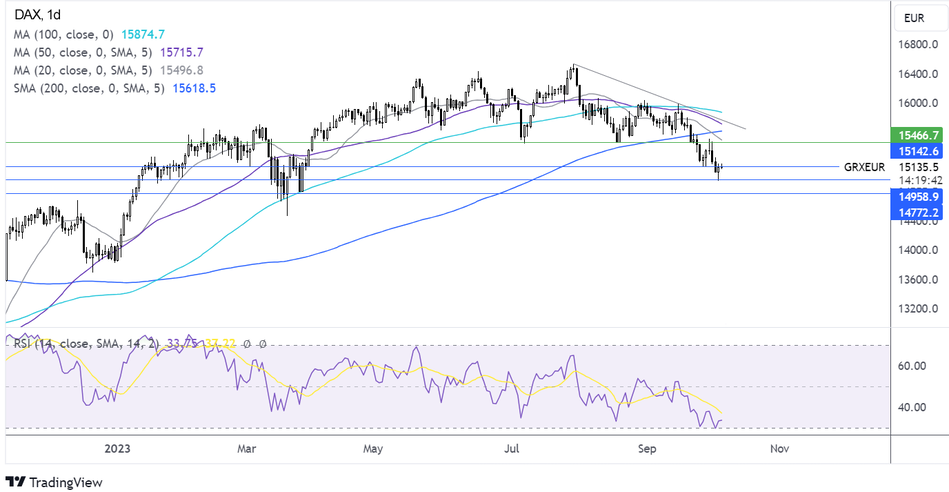Select the MA 100 indicator legend
The width and height of the screenshot is (949, 492).
coord(85,33)
